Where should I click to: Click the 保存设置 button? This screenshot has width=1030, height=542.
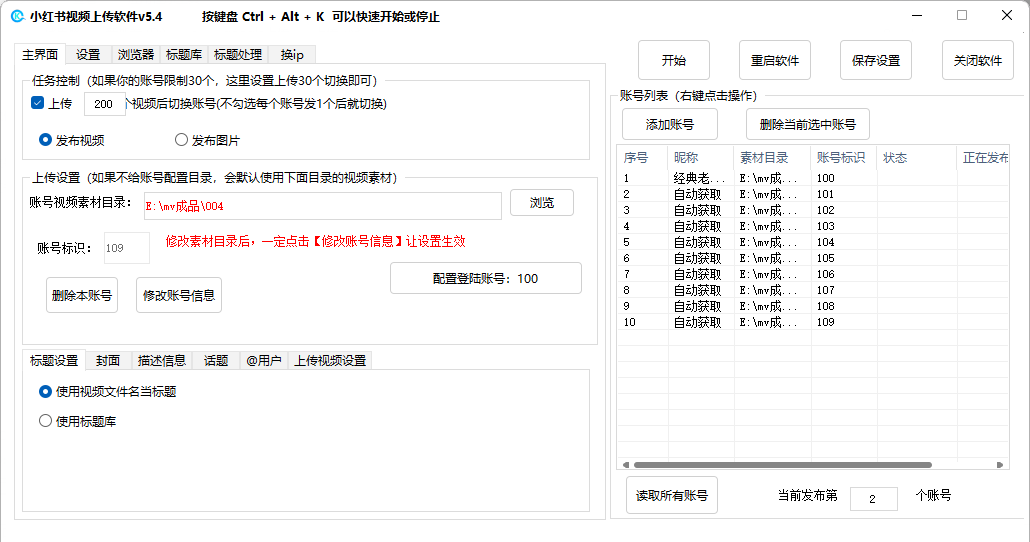(875, 61)
